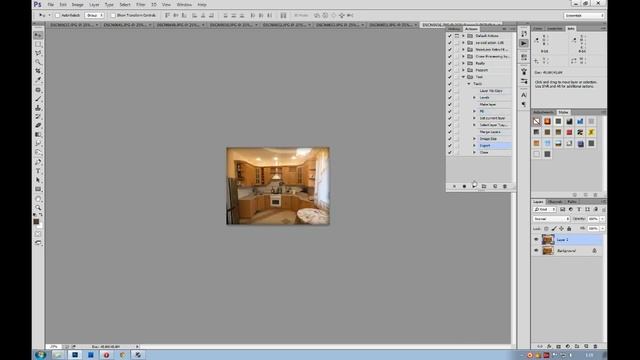Expand the Levels action step
640x360 pixels.
[474, 98]
